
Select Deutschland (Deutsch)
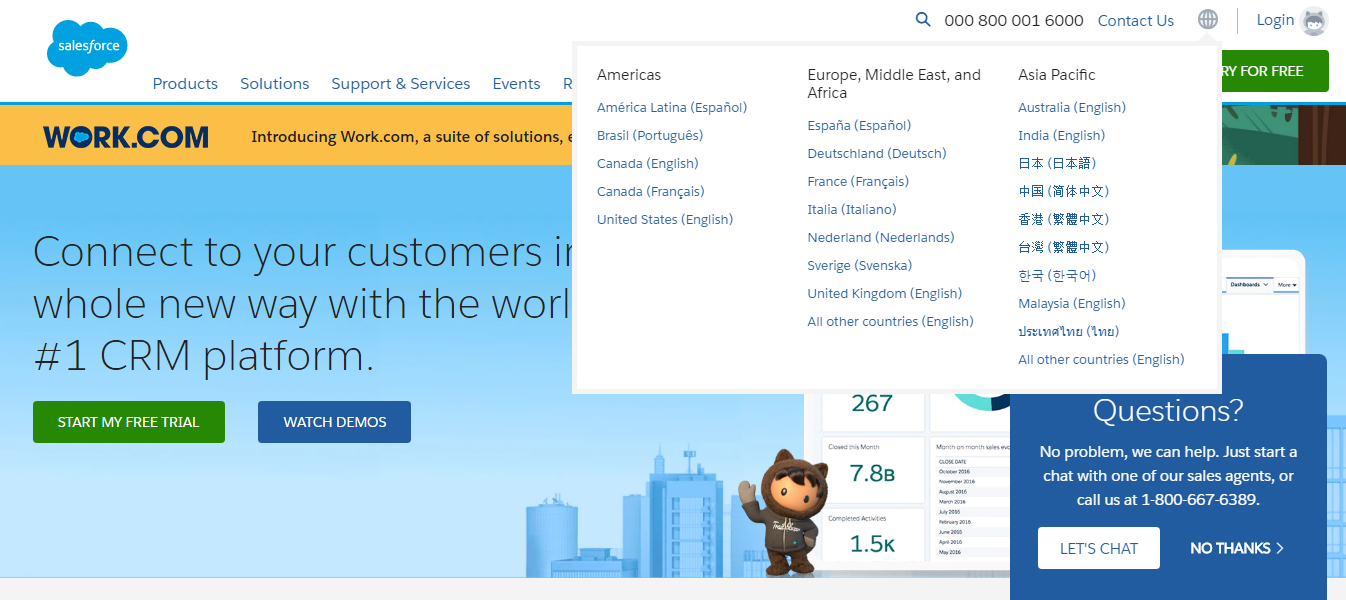(x=877, y=153)
